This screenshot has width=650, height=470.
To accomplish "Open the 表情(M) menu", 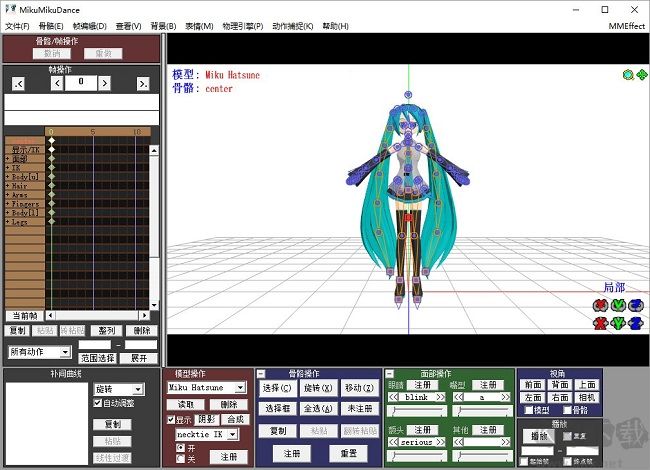I will point(198,25).
